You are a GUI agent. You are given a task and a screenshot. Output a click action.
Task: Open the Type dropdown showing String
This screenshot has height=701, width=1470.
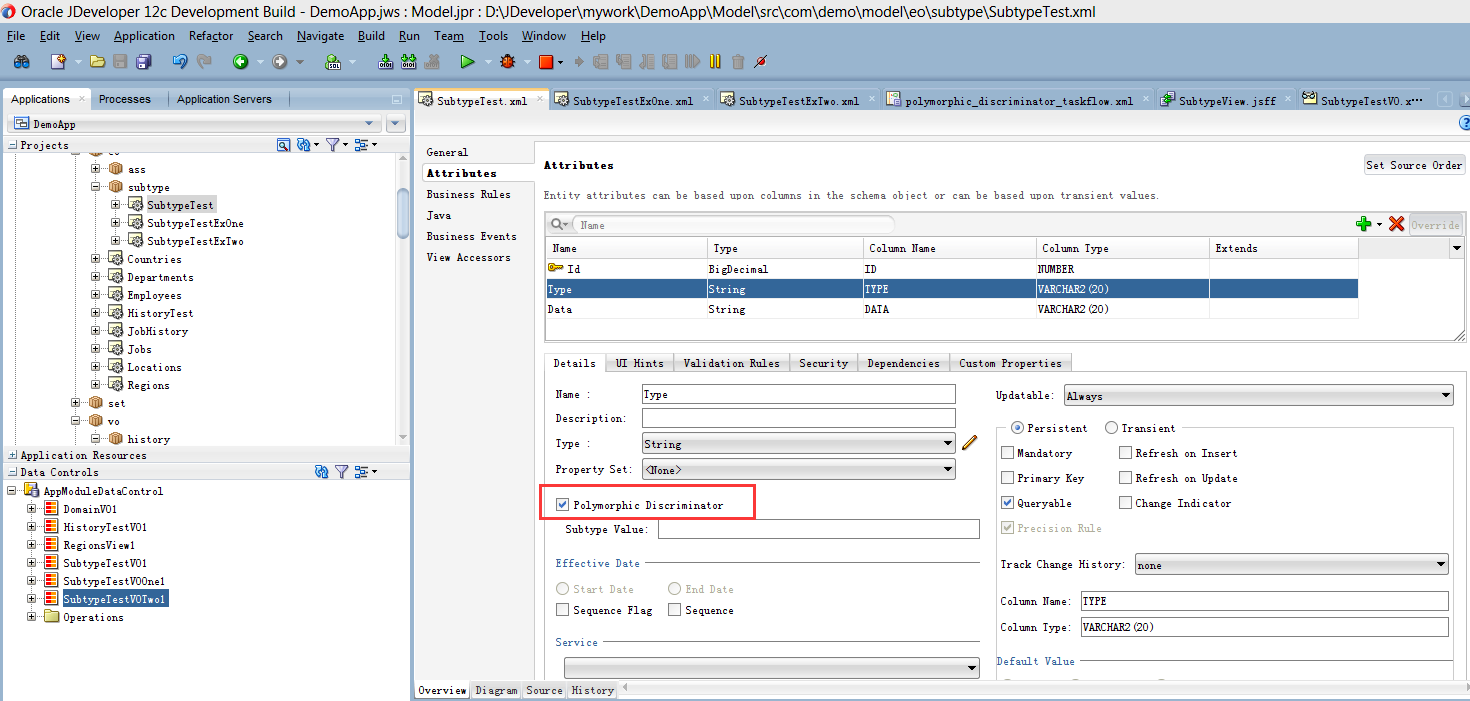point(799,444)
